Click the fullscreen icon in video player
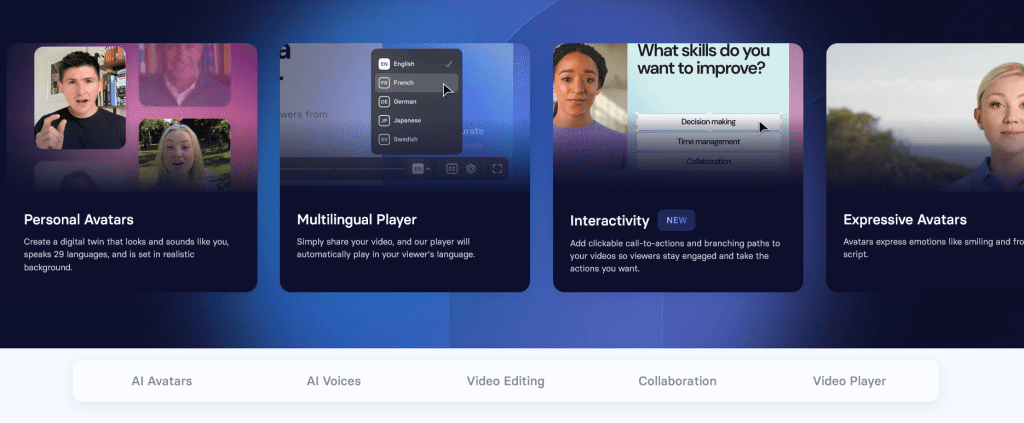The width and height of the screenshot is (1024, 423). [497, 169]
